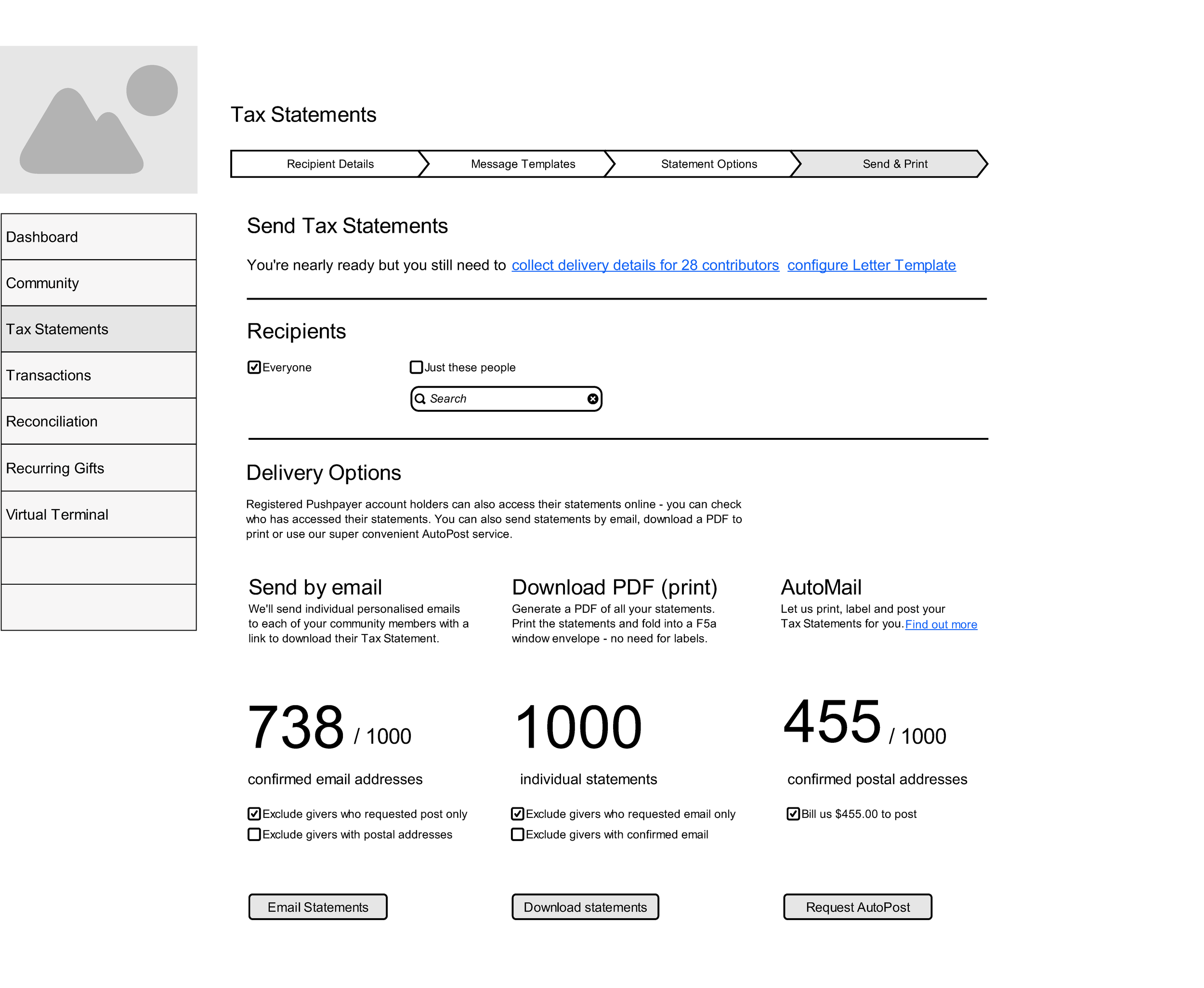
Task: Select Recurring Gifts in sidebar
Action: click(98, 468)
